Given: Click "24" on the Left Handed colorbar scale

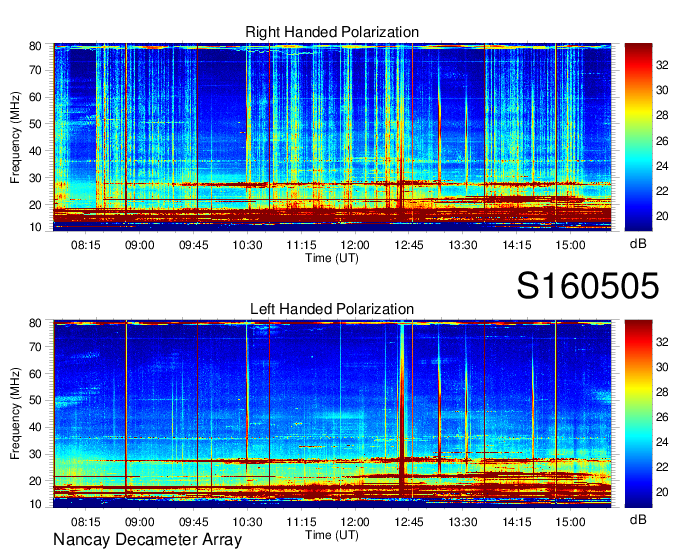Looking at the screenshot, I should [662, 442].
